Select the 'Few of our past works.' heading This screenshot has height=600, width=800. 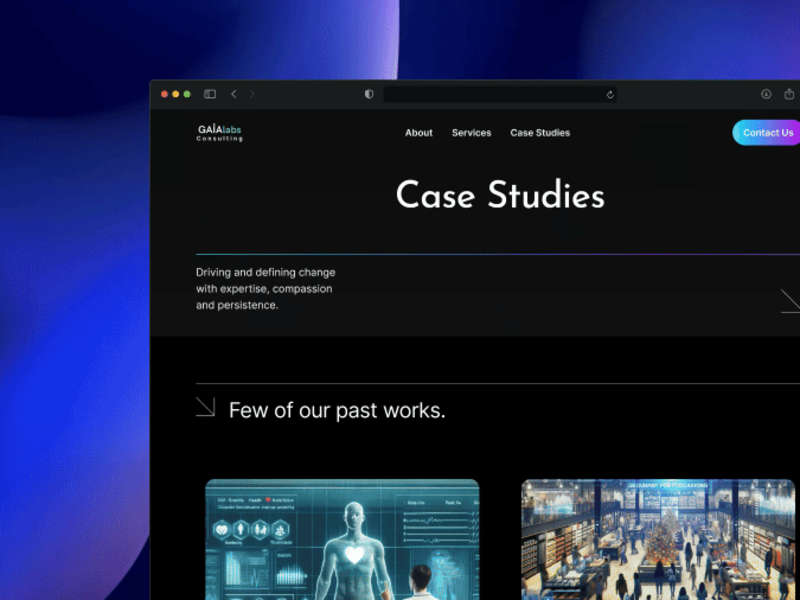coord(337,410)
